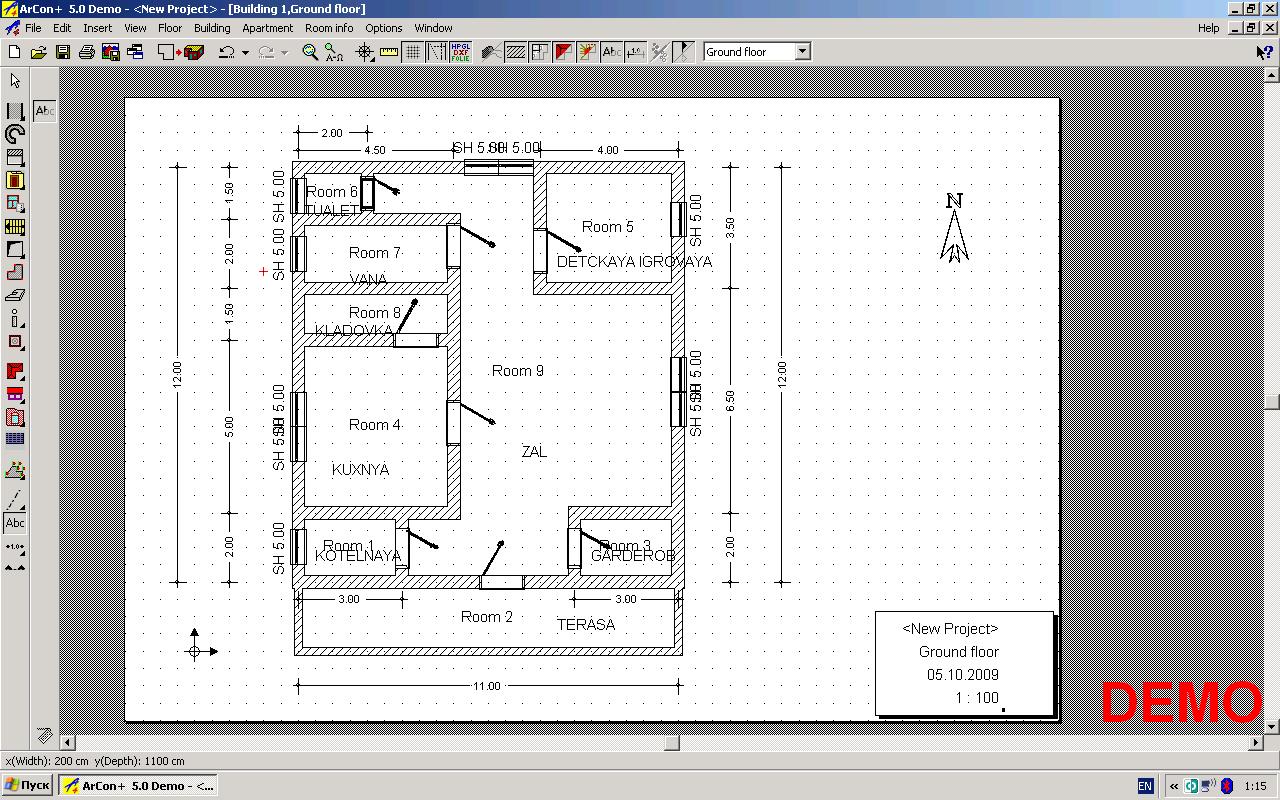Viewport: 1280px width, 800px height.
Task: Choose the round wall tool
Action: 15,134
